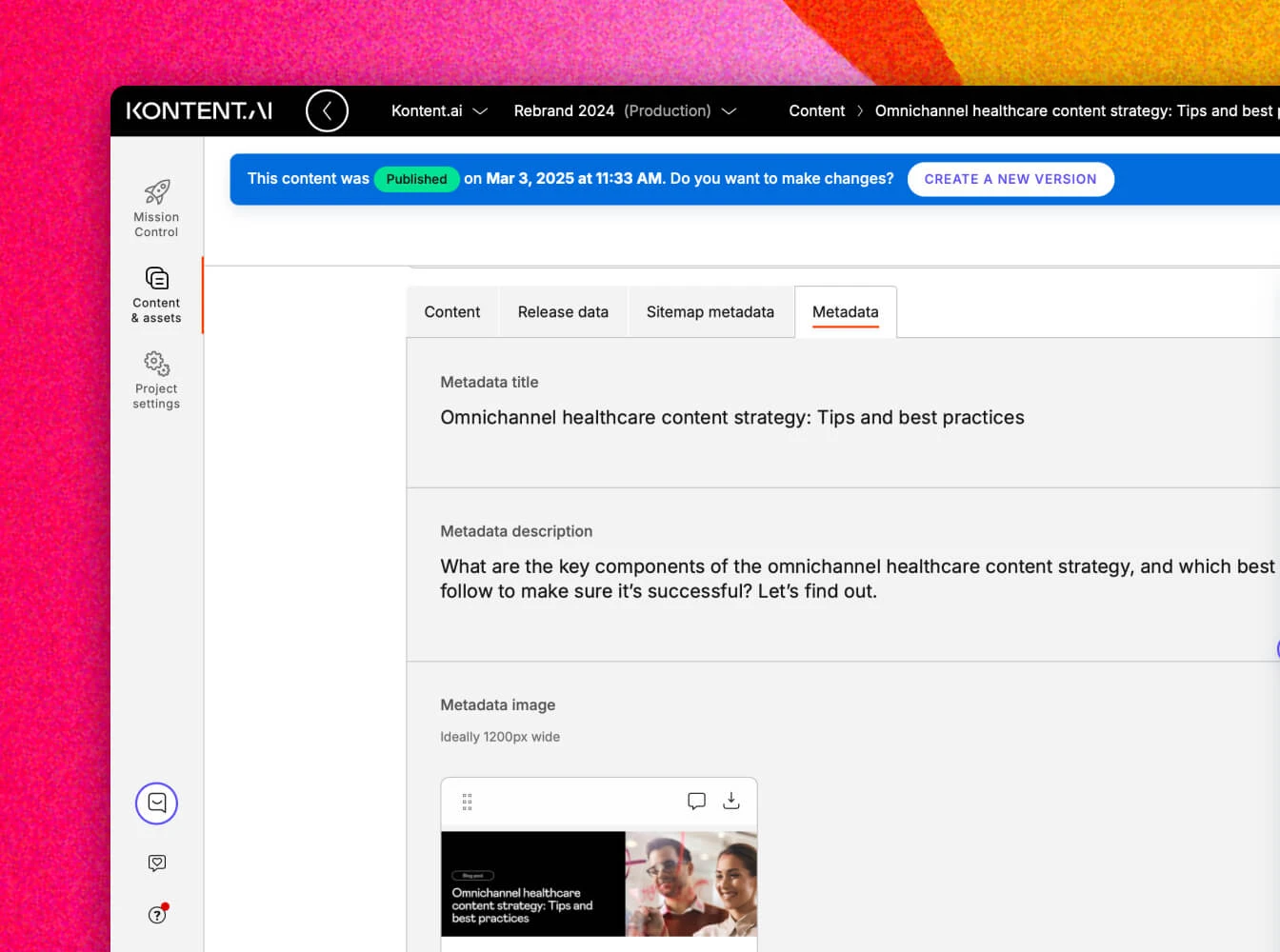Click the drag handle on image asset
Image resolution: width=1280 pixels, height=952 pixels.
point(467,802)
